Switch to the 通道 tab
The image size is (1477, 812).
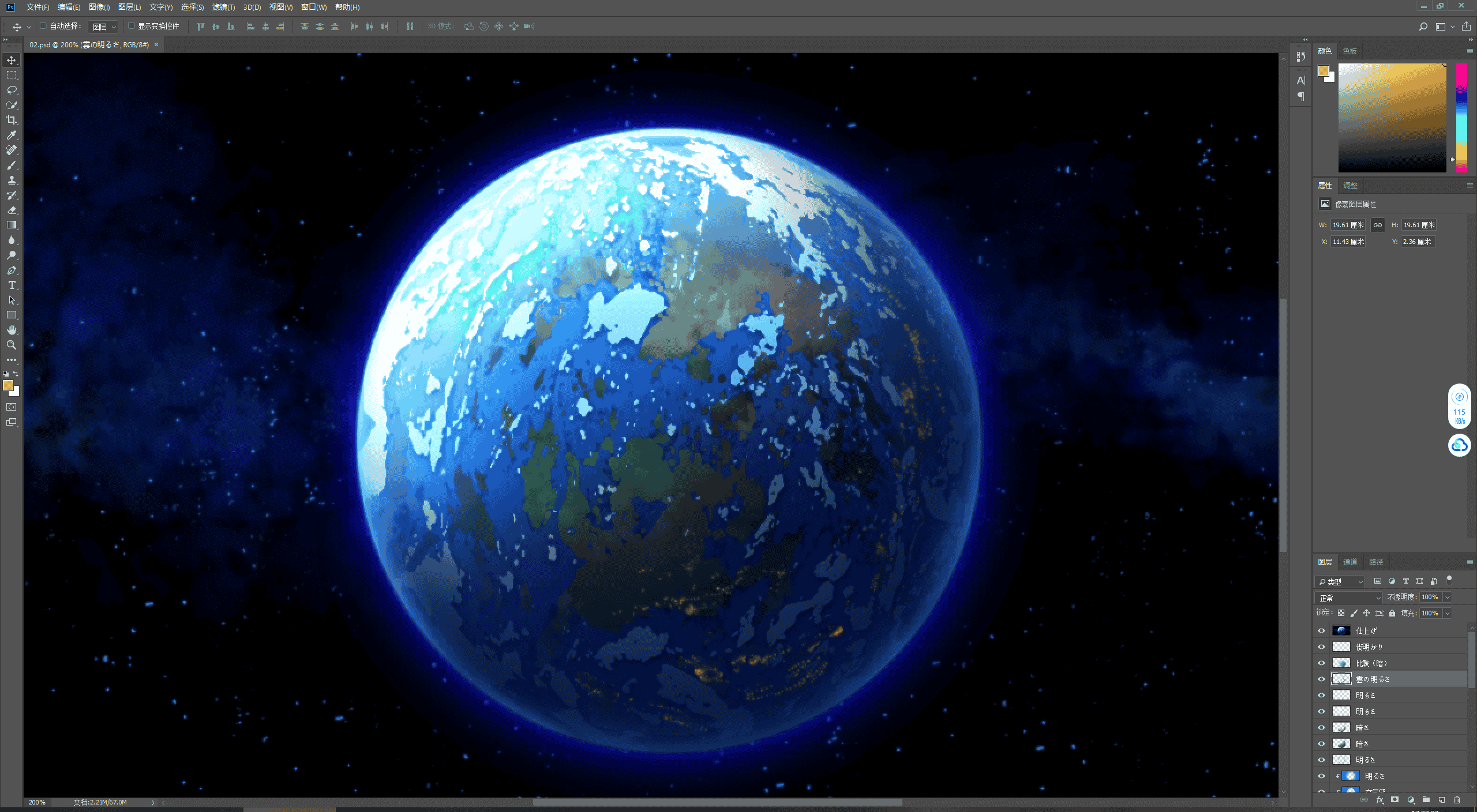[x=1350, y=562]
